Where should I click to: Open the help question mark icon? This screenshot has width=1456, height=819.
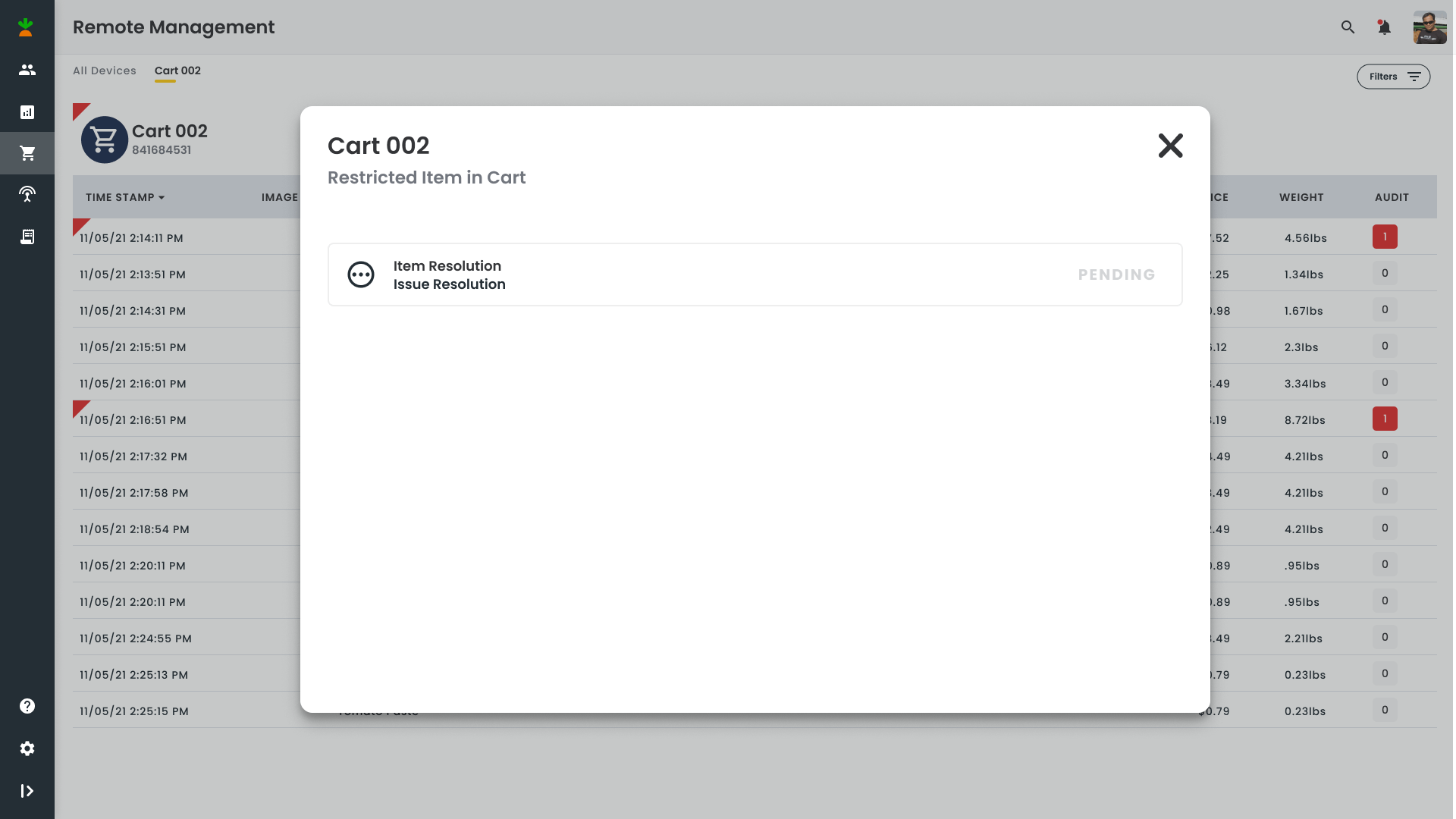click(x=27, y=706)
